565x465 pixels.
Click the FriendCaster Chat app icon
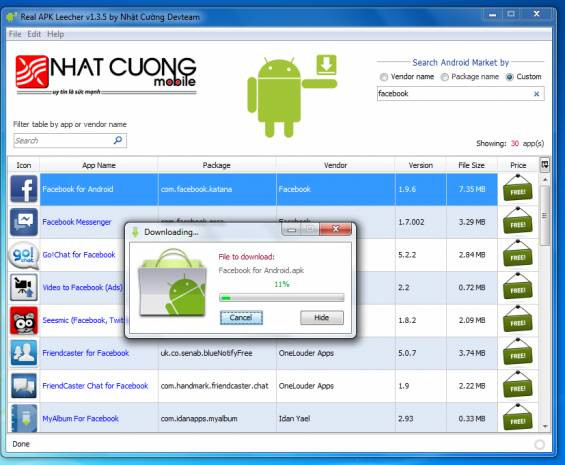pos(24,386)
